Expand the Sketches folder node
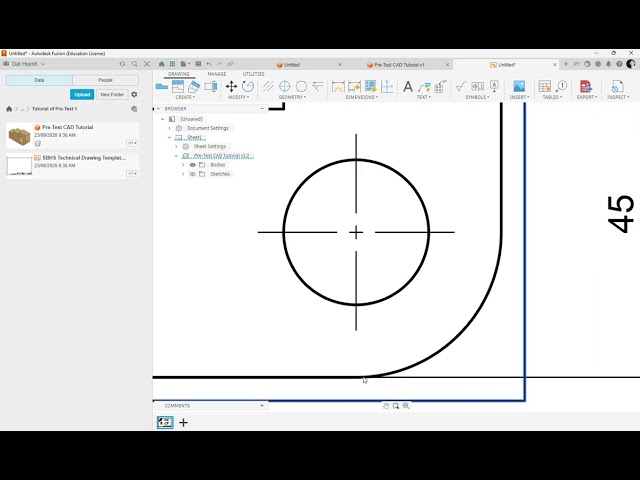The height and width of the screenshot is (480, 640). pos(183,174)
